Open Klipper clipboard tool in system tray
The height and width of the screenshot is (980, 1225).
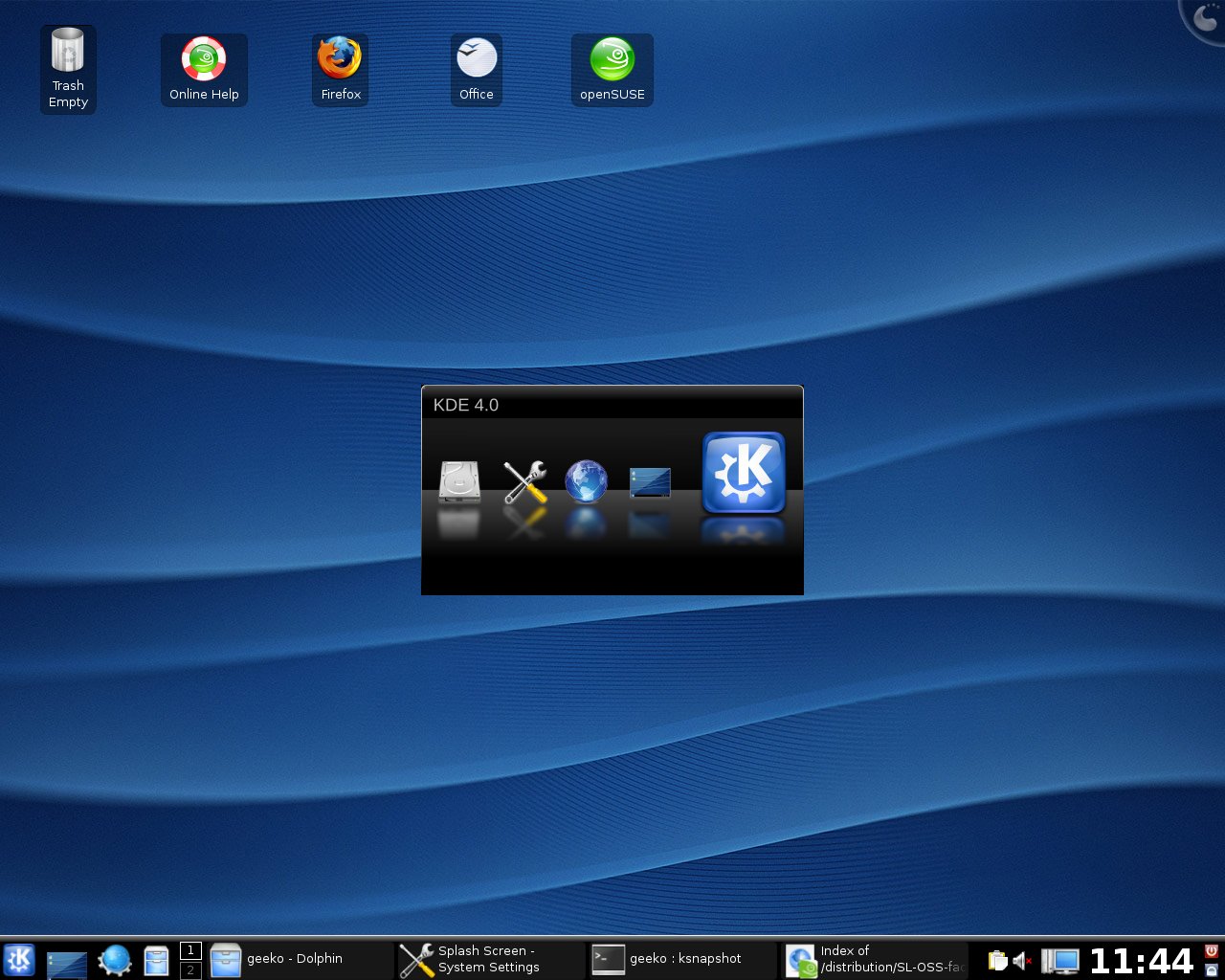point(996,959)
